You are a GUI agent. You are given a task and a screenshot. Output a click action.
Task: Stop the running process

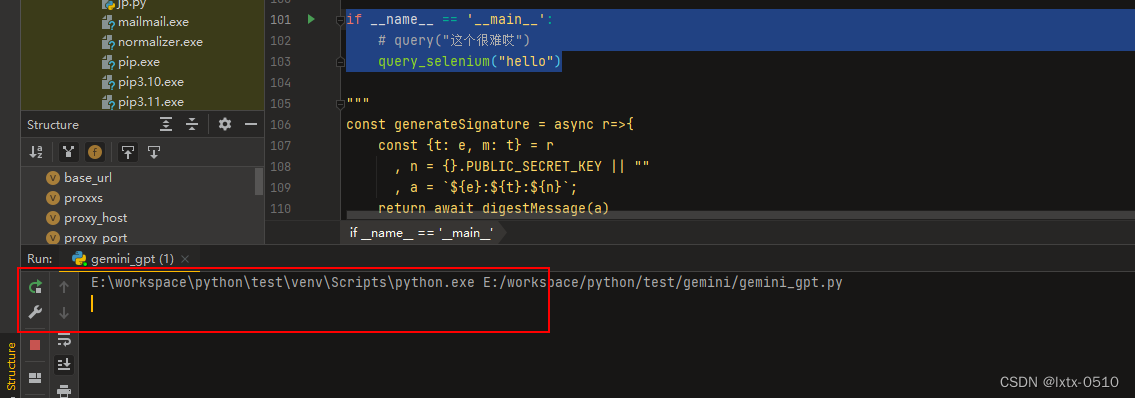click(x=35, y=346)
